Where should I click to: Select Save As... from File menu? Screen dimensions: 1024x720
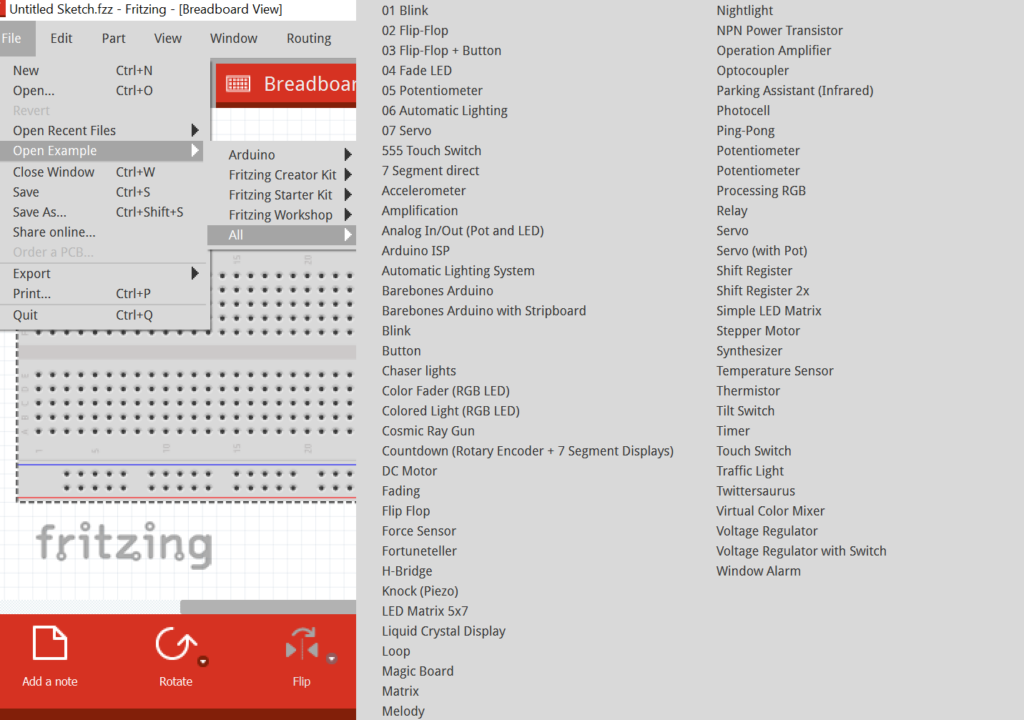(40, 212)
